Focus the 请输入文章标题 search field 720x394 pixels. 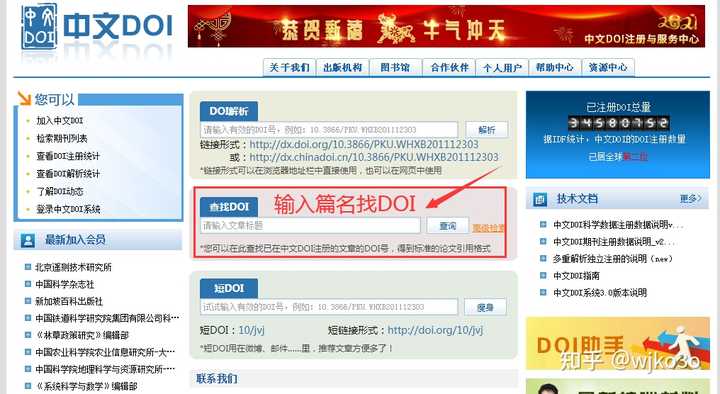click(x=310, y=225)
